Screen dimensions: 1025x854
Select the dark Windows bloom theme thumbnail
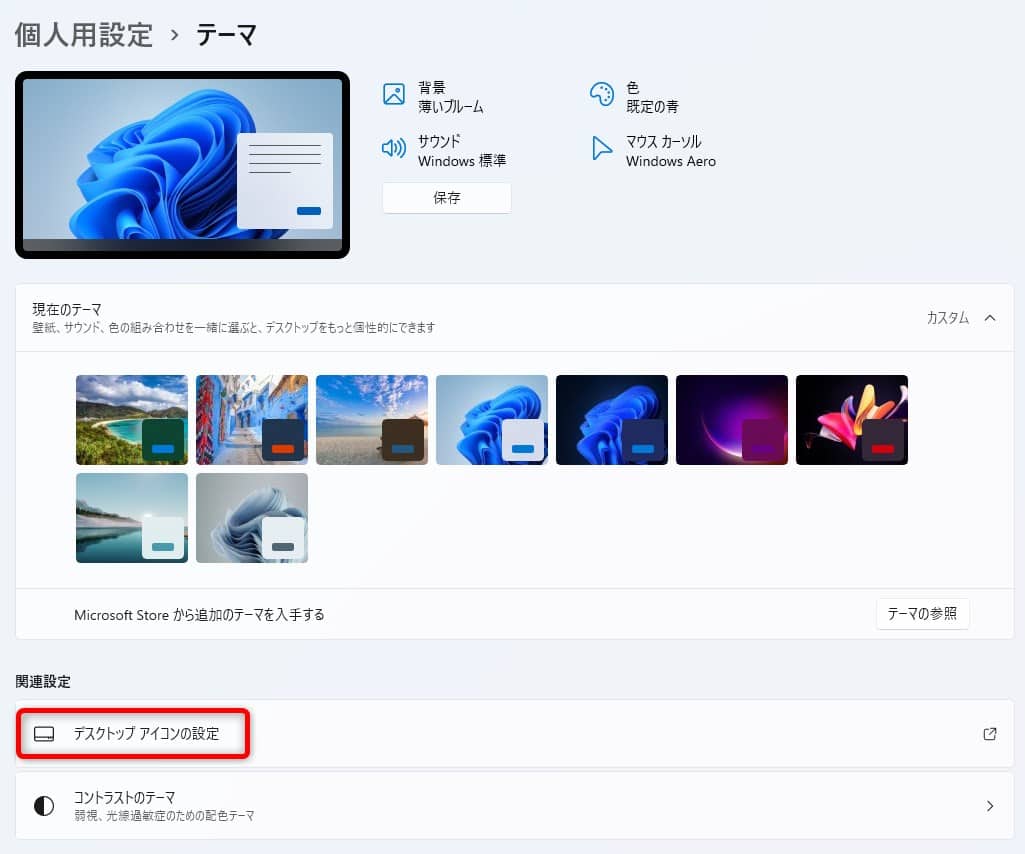coord(611,419)
